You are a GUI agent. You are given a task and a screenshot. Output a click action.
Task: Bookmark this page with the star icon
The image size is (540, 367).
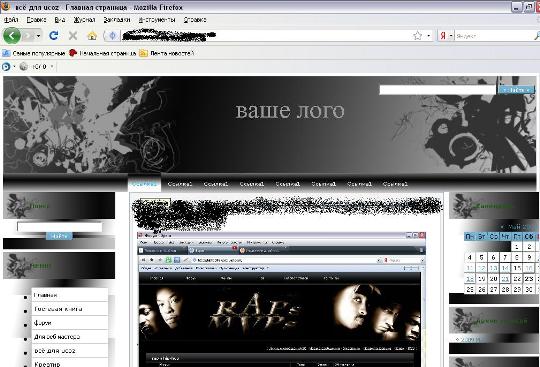417,35
